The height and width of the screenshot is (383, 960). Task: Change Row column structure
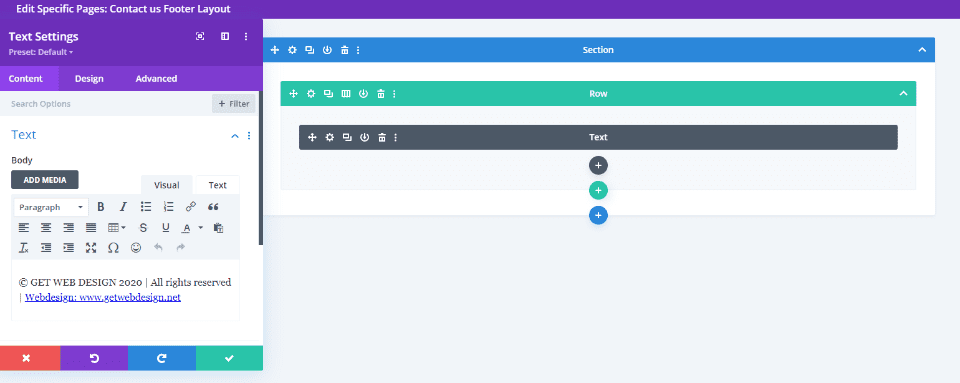click(346, 94)
